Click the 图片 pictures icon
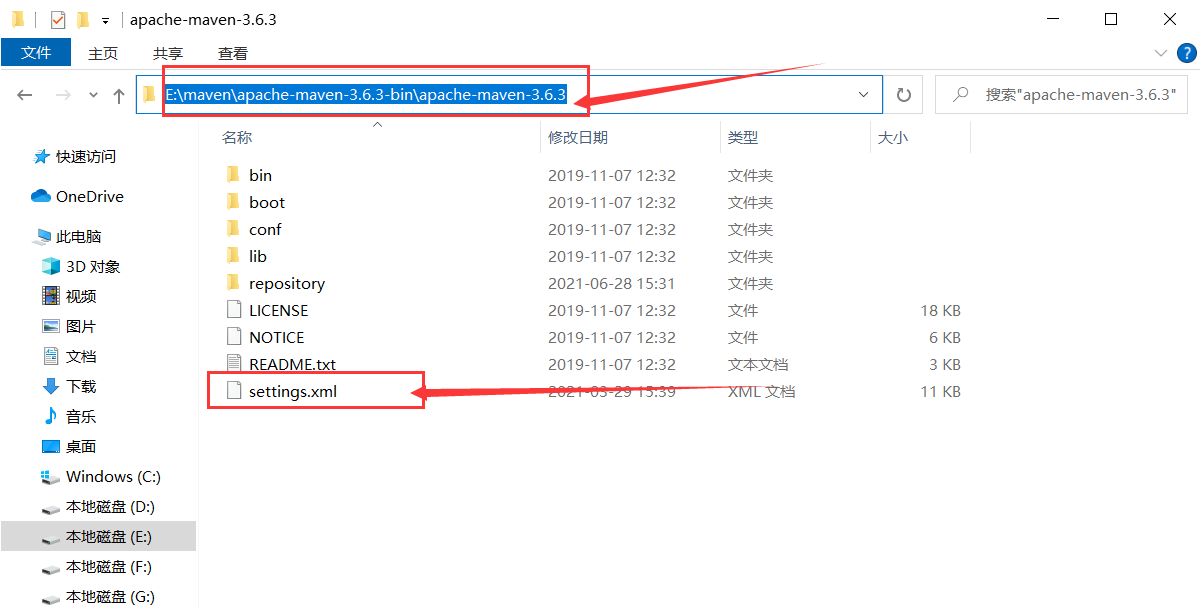Viewport: 1201px width, 608px height. pos(51,326)
